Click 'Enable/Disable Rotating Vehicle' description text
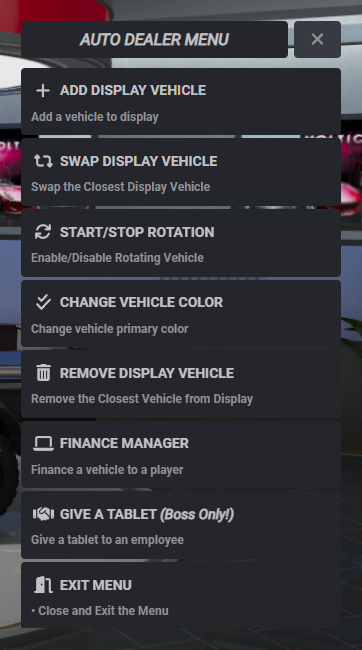The width and height of the screenshot is (362, 650). pos(117,258)
